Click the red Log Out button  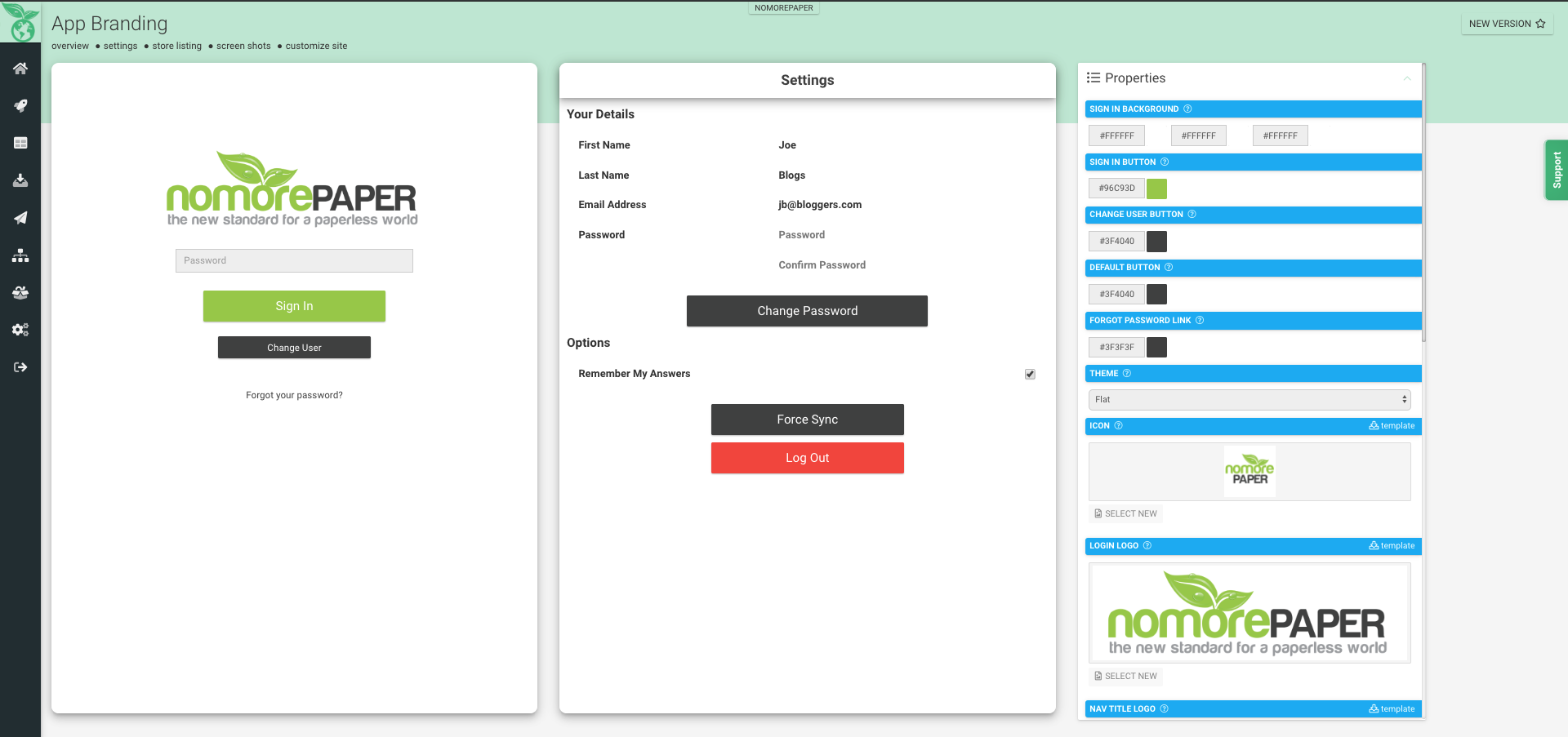click(x=807, y=458)
